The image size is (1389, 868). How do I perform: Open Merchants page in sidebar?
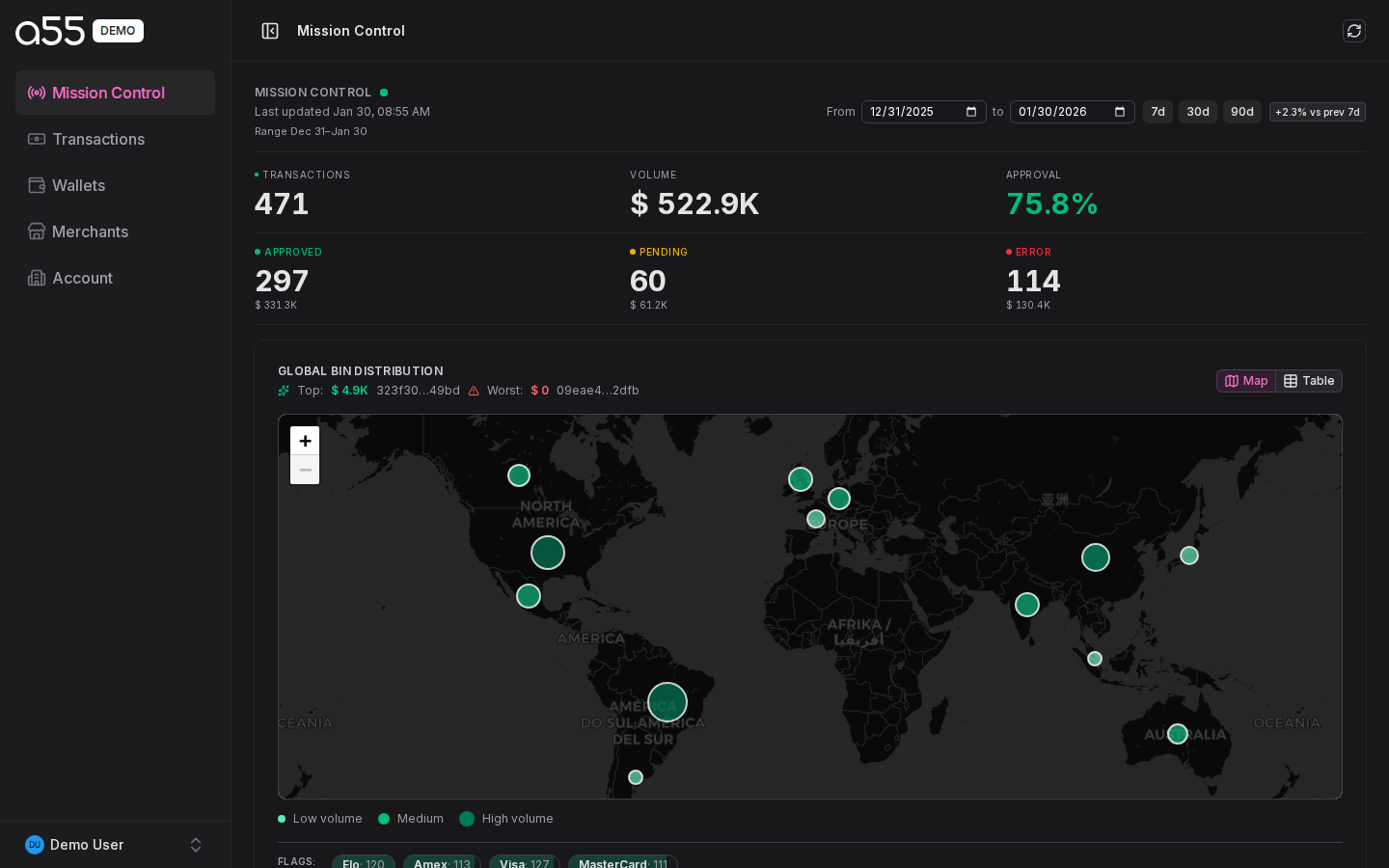point(115,231)
